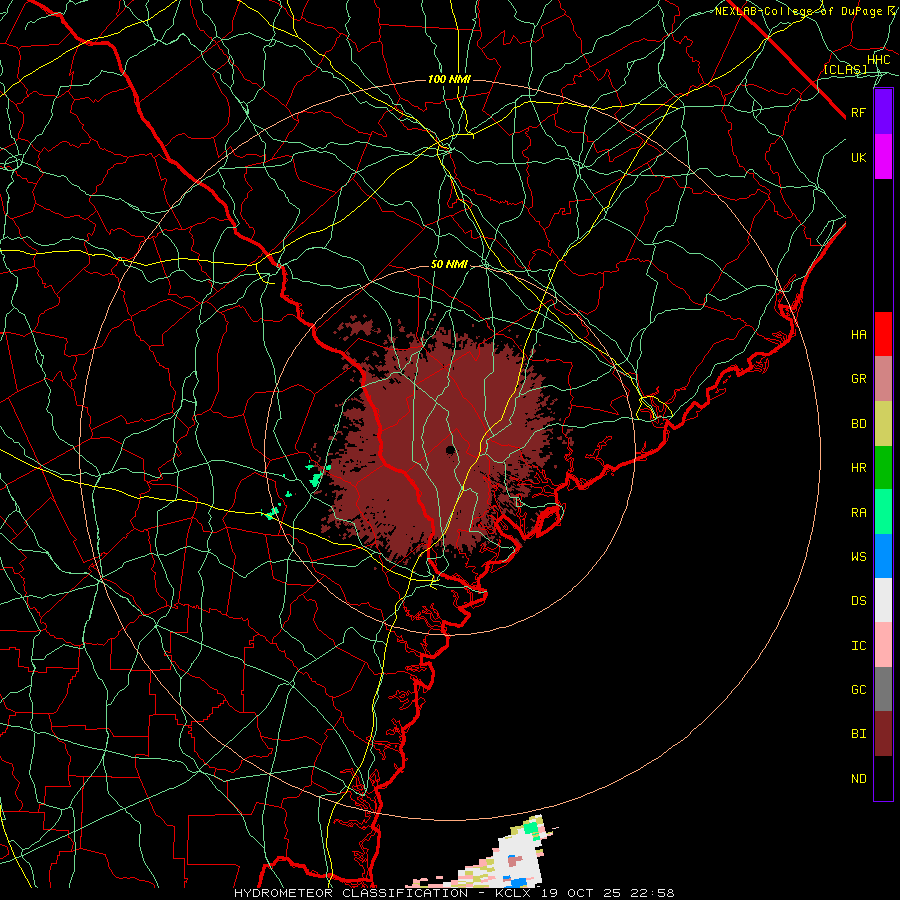The image size is (900, 900).
Task: Click the ND black legend swatch
Action: (883, 778)
